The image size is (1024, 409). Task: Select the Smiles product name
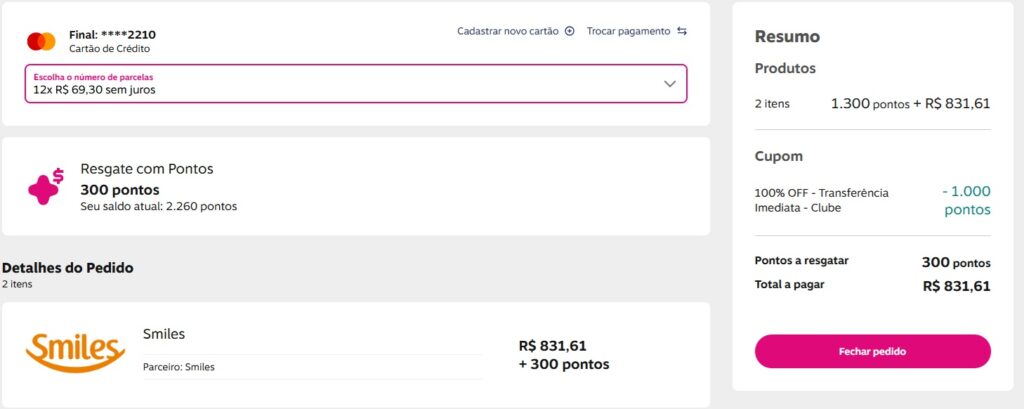164,334
